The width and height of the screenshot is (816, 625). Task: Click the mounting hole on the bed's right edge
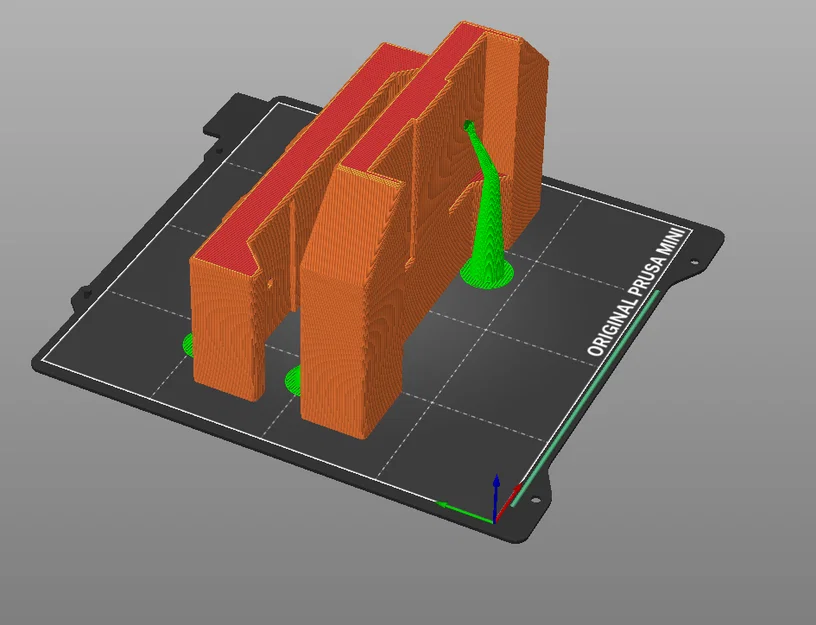[694, 263]
